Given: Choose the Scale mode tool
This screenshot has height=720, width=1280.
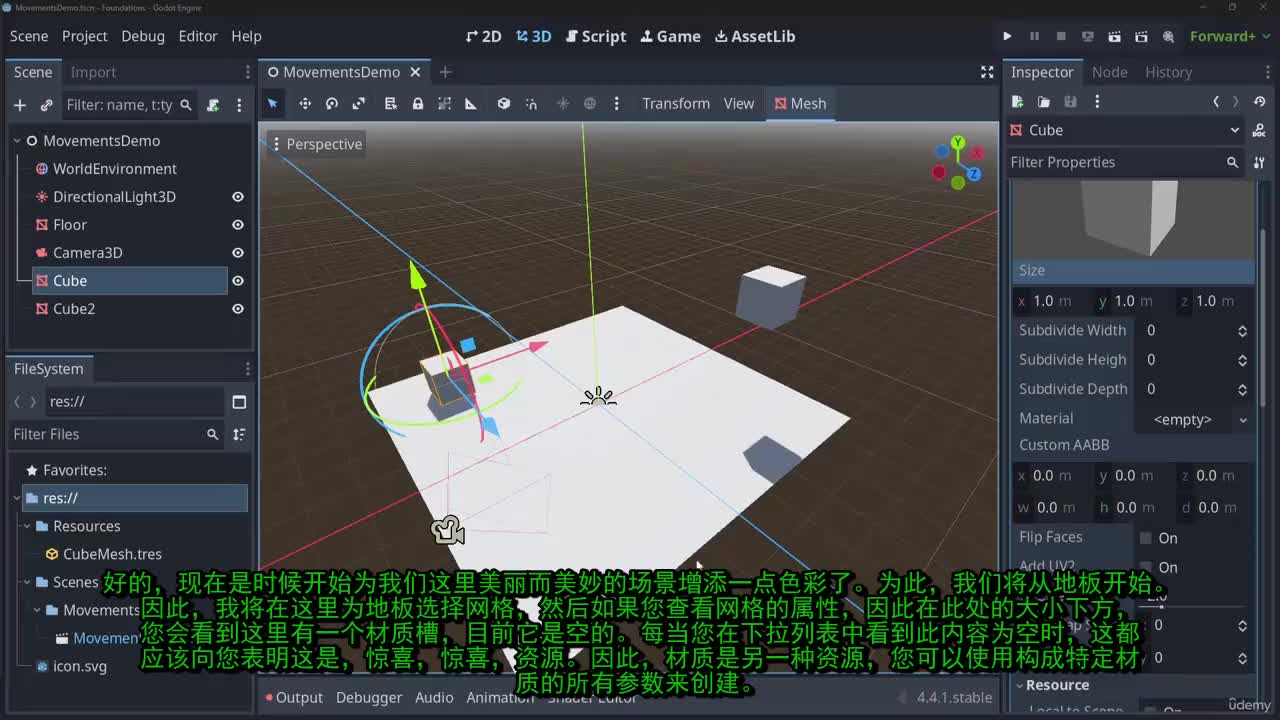Looking at the screenshot, I should pos(359,104).
